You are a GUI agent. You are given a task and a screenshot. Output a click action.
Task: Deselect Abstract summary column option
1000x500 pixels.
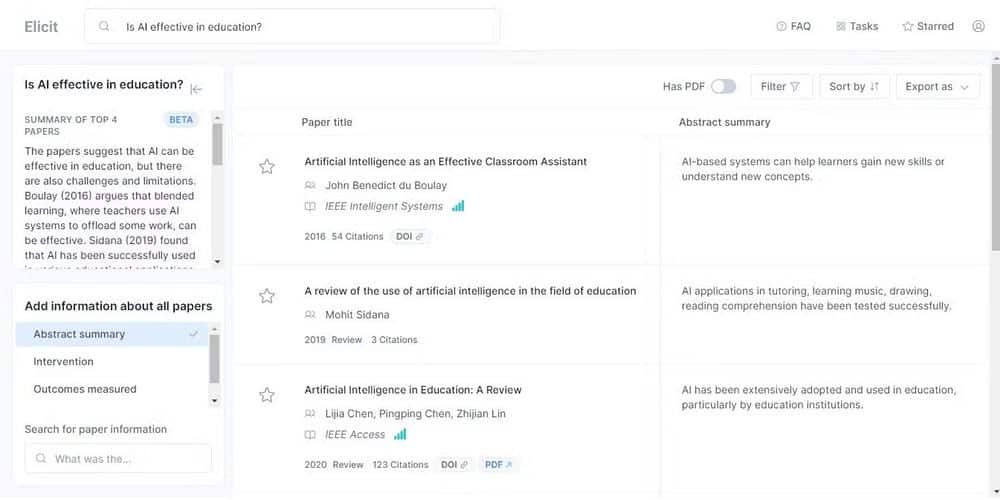pos(112,334)
